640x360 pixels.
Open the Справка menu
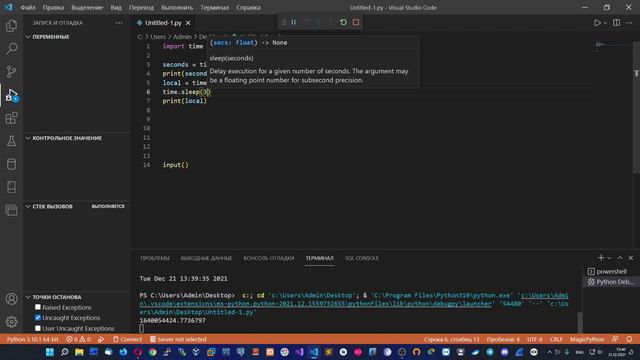(248, 7)
